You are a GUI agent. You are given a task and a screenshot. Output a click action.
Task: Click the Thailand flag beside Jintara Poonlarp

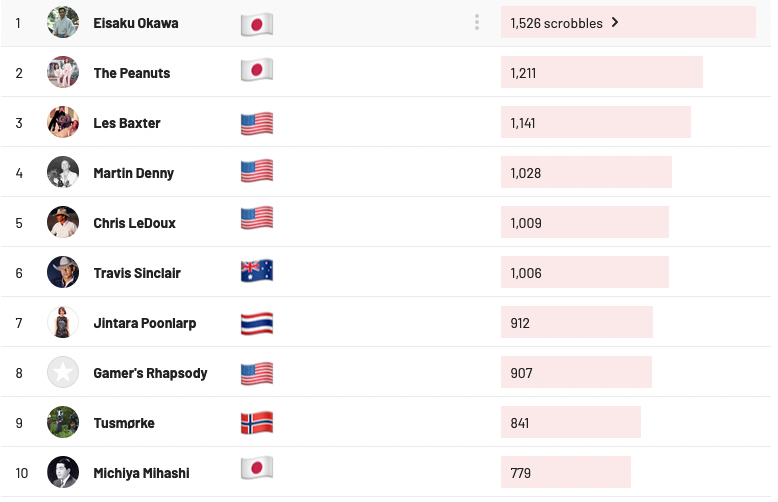(x=257, y=323)
